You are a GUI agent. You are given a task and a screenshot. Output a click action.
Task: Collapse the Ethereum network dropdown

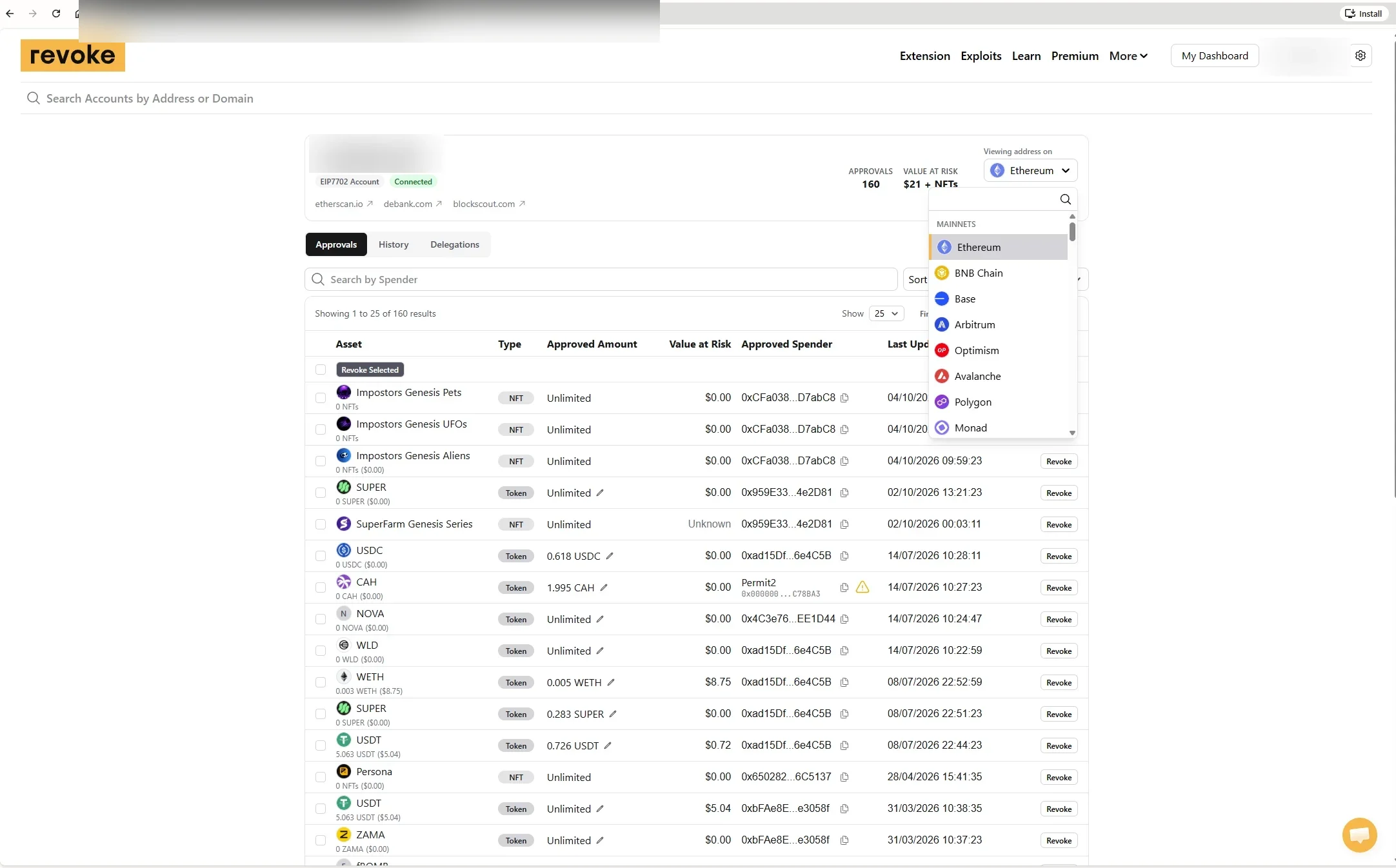pos(1030,170)
